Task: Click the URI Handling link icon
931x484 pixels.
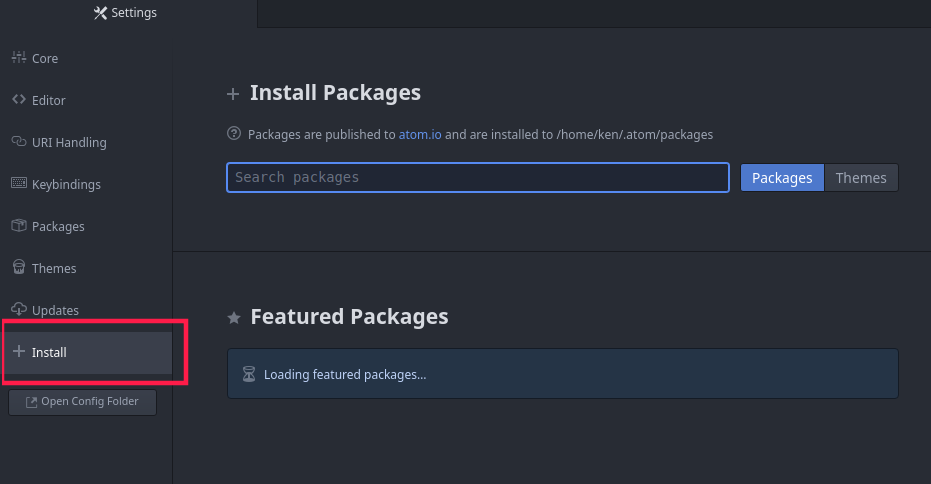Action: tap(18, 142)
